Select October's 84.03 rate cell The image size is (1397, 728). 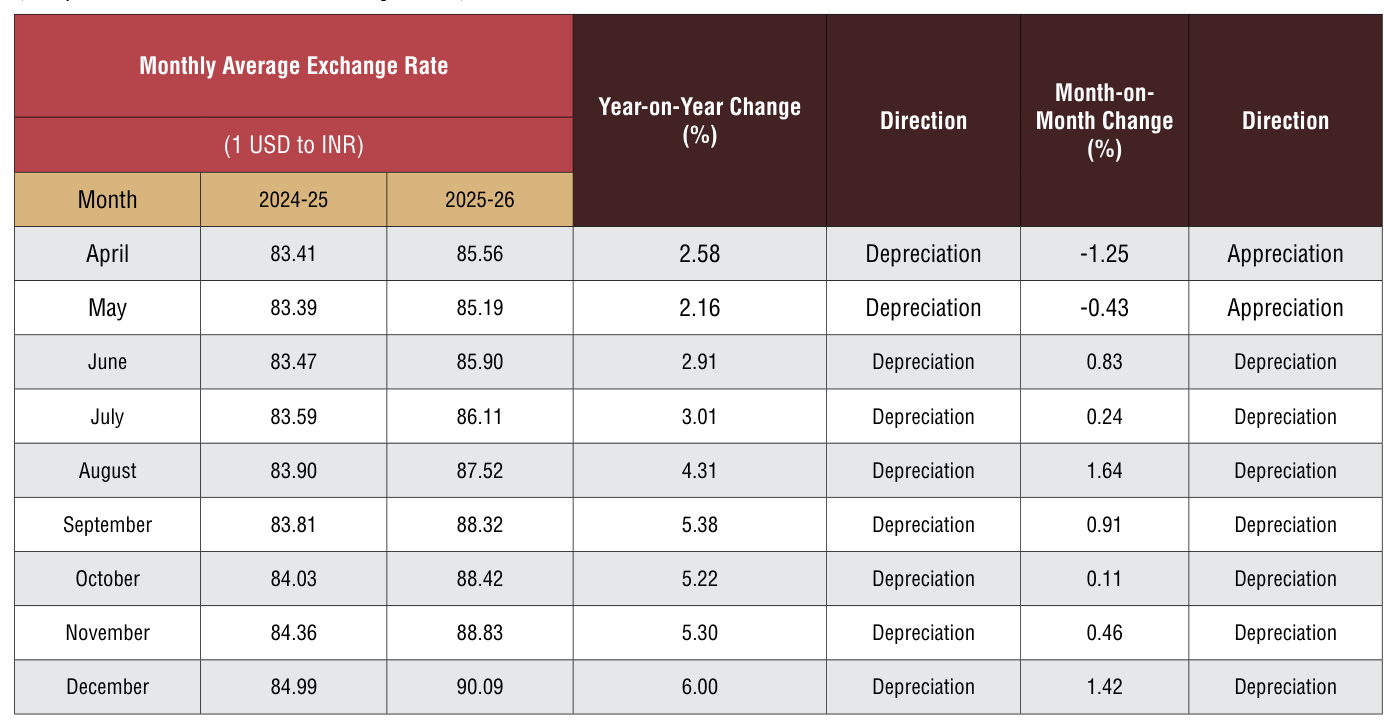point(293,578)
